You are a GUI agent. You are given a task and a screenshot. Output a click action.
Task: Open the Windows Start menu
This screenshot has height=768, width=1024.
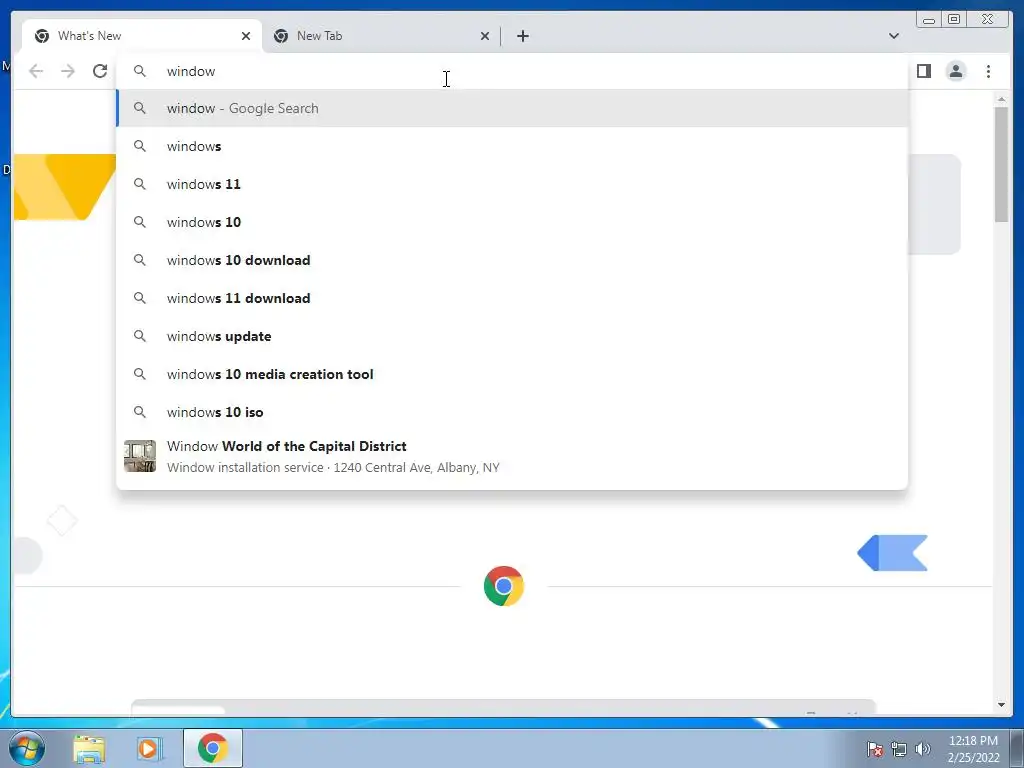pos(27,748)
